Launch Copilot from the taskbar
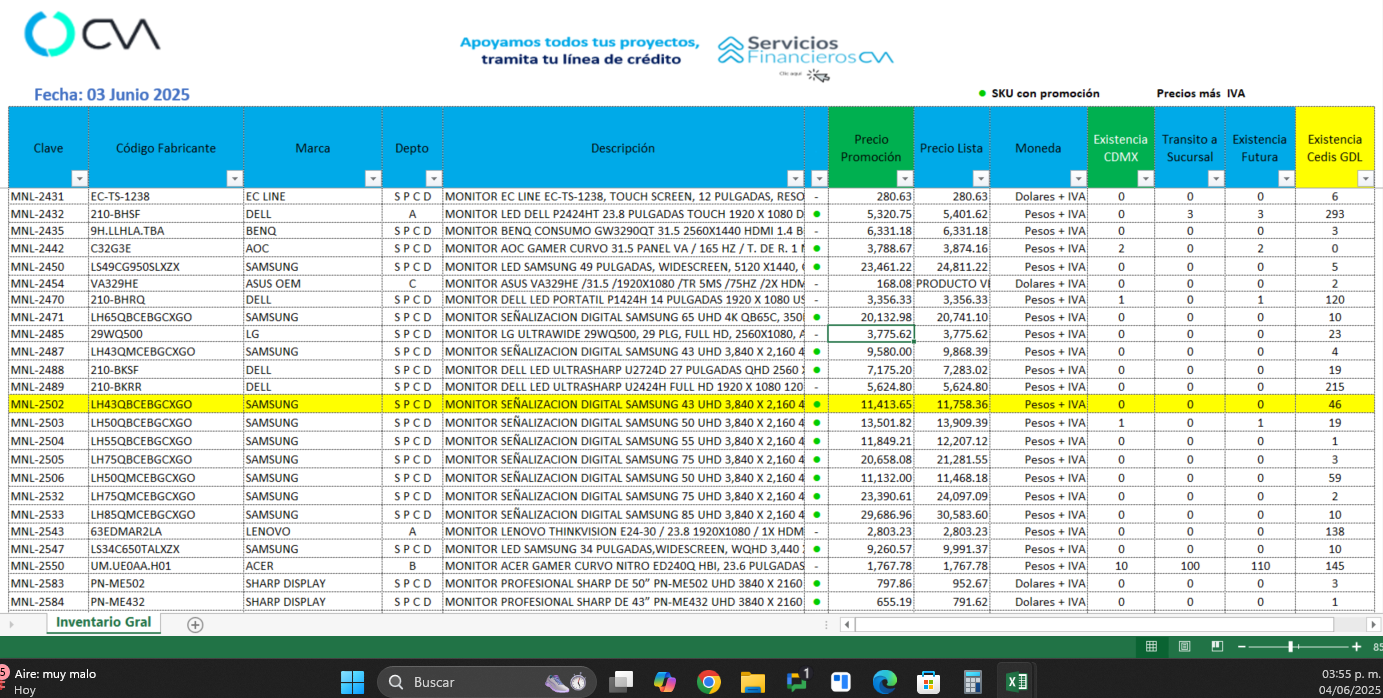Viewport: 1383px width, 698px height. click(x=665, y=682)
